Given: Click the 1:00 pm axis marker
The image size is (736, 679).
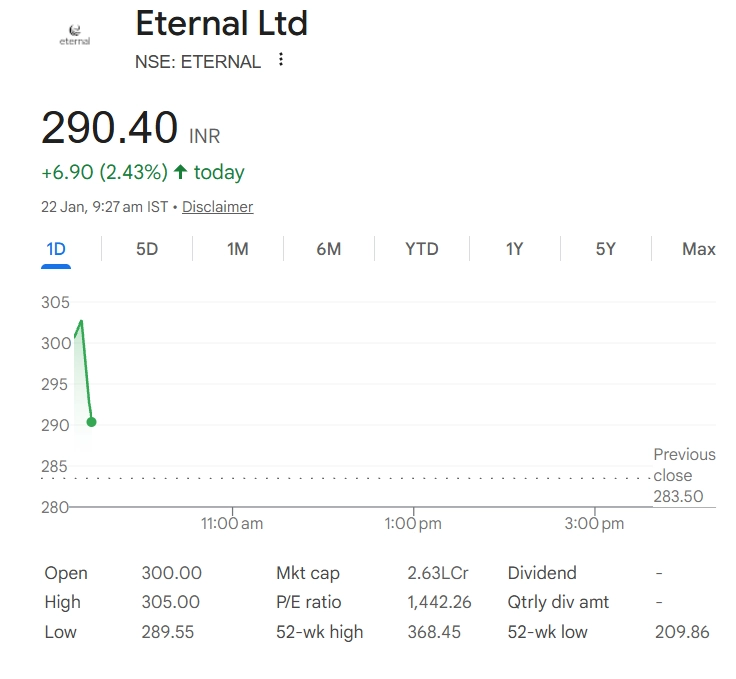Looking at the screenshot, I should [x=413, y=523].
